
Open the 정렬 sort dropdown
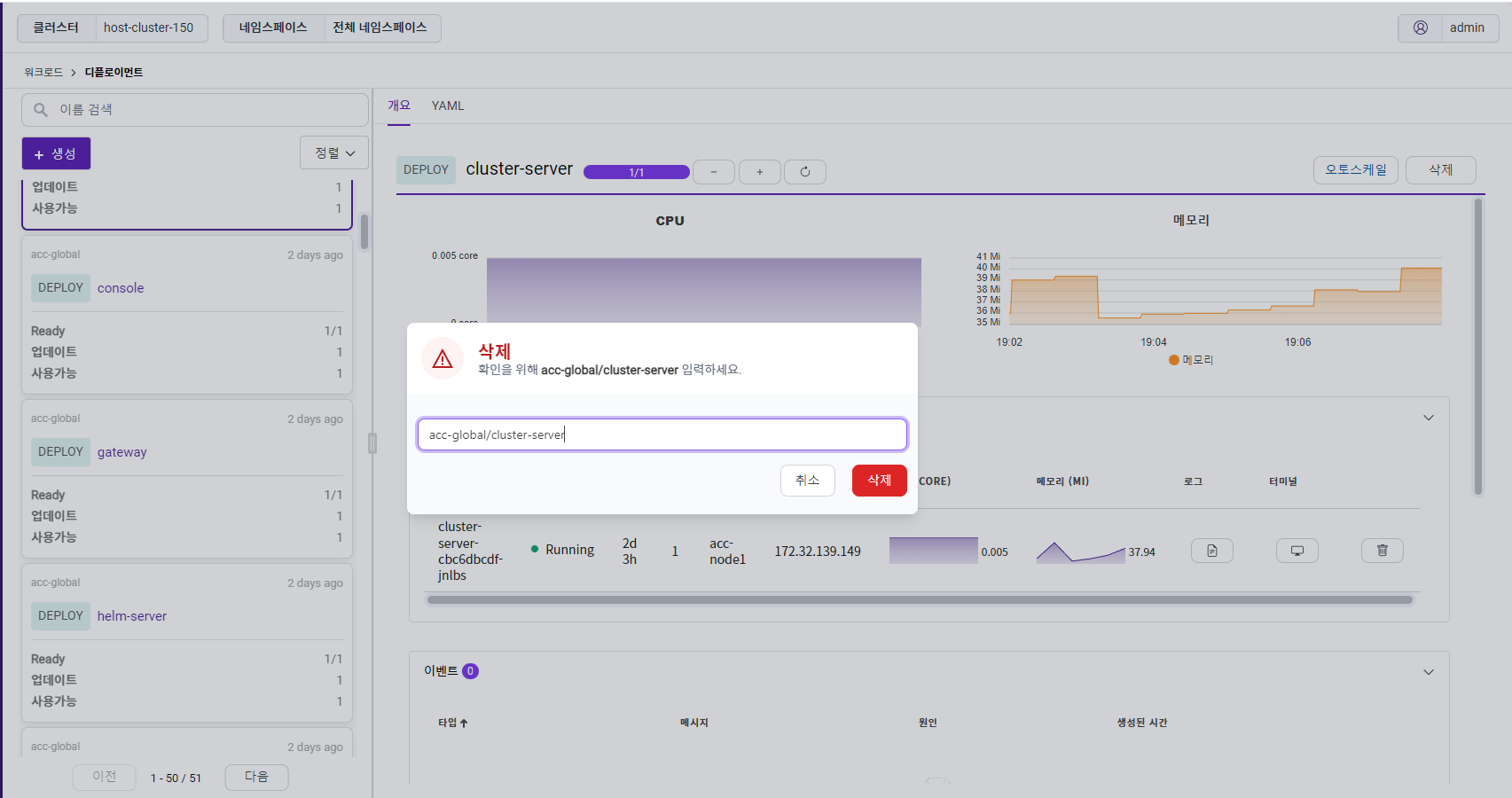334,153
